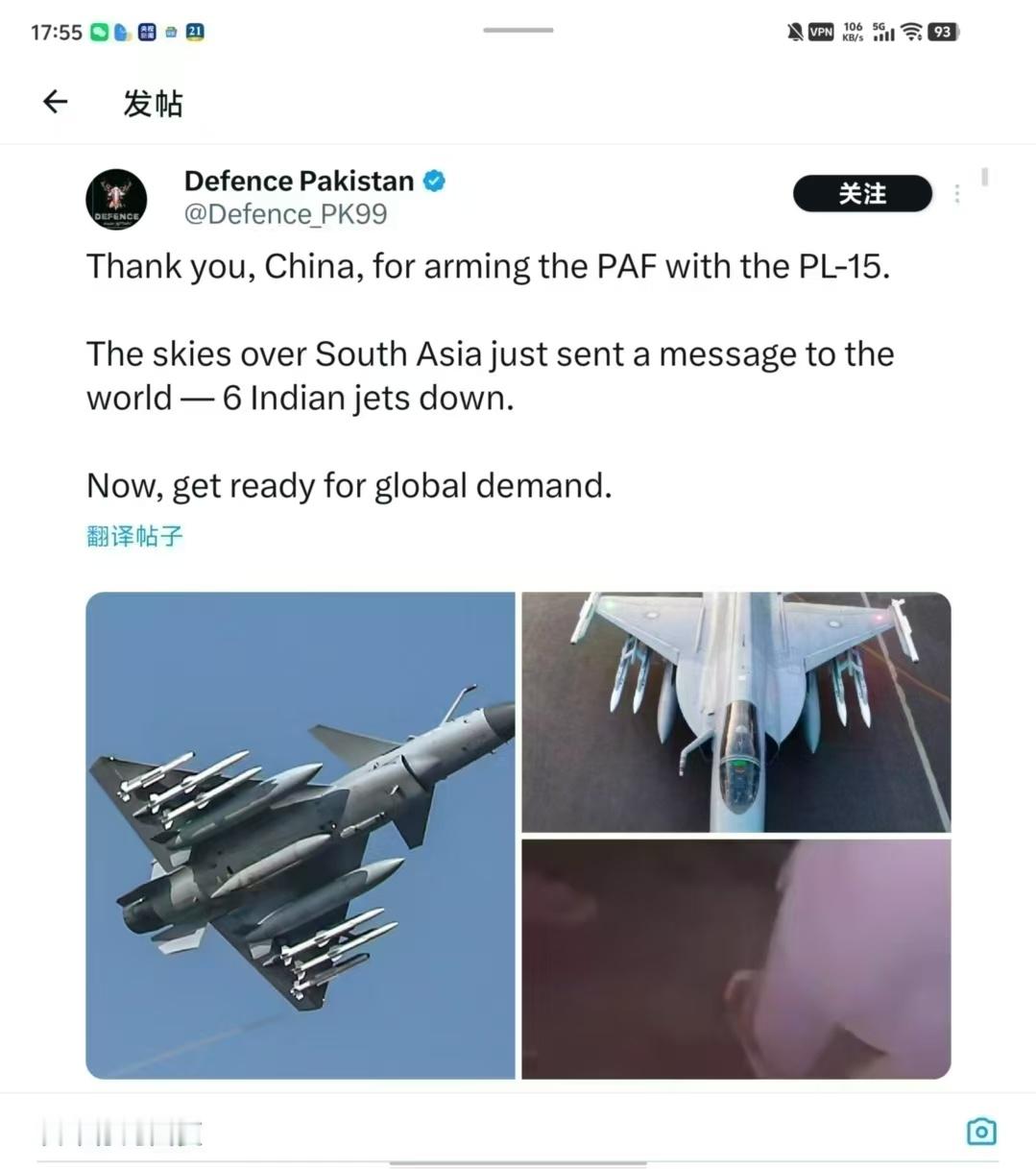Tap the VPN status bar icon

pyautogui.click(x=821, y=32)
